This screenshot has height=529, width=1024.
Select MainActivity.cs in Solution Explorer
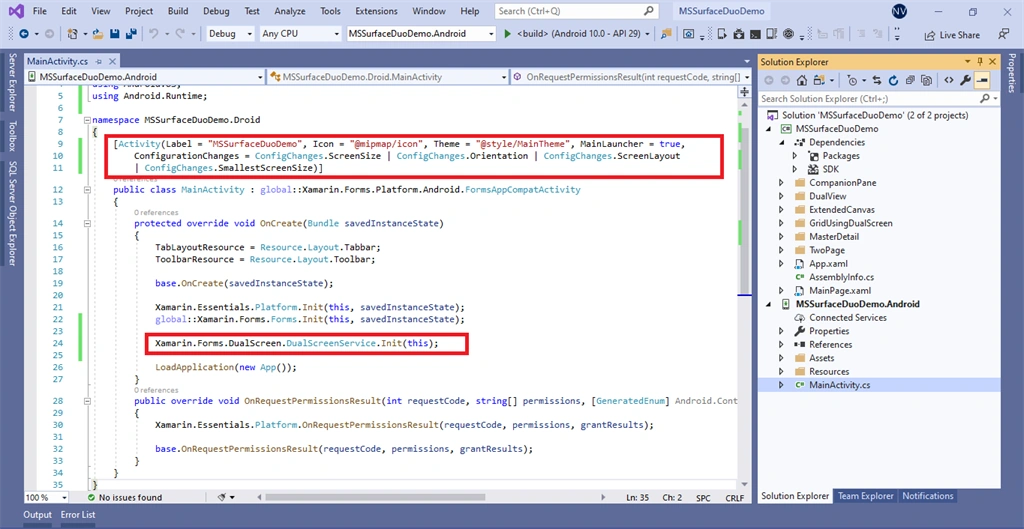[x=839, y=385]
